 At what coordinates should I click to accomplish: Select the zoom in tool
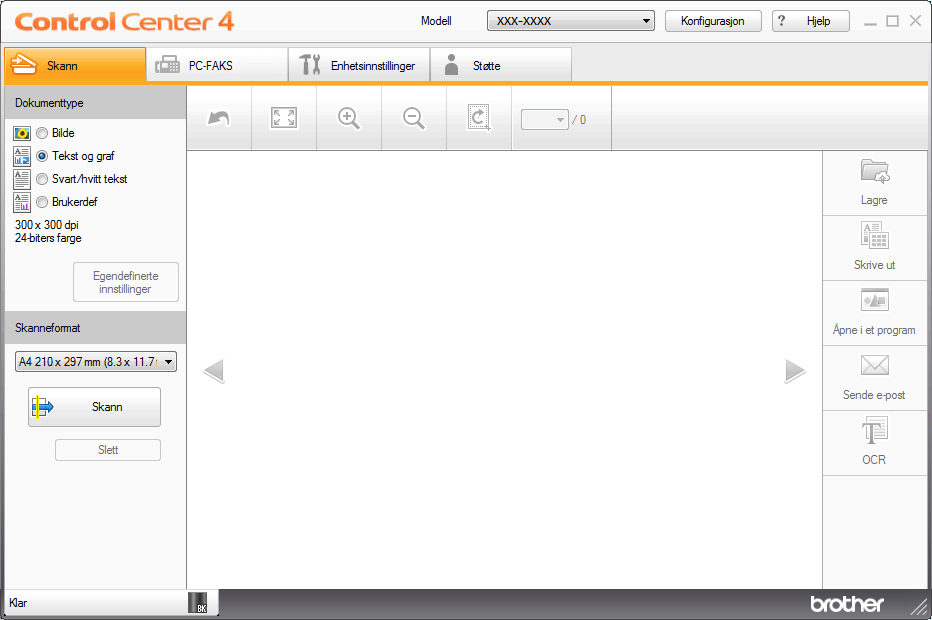pyautogui.click(x=348, y=117)
